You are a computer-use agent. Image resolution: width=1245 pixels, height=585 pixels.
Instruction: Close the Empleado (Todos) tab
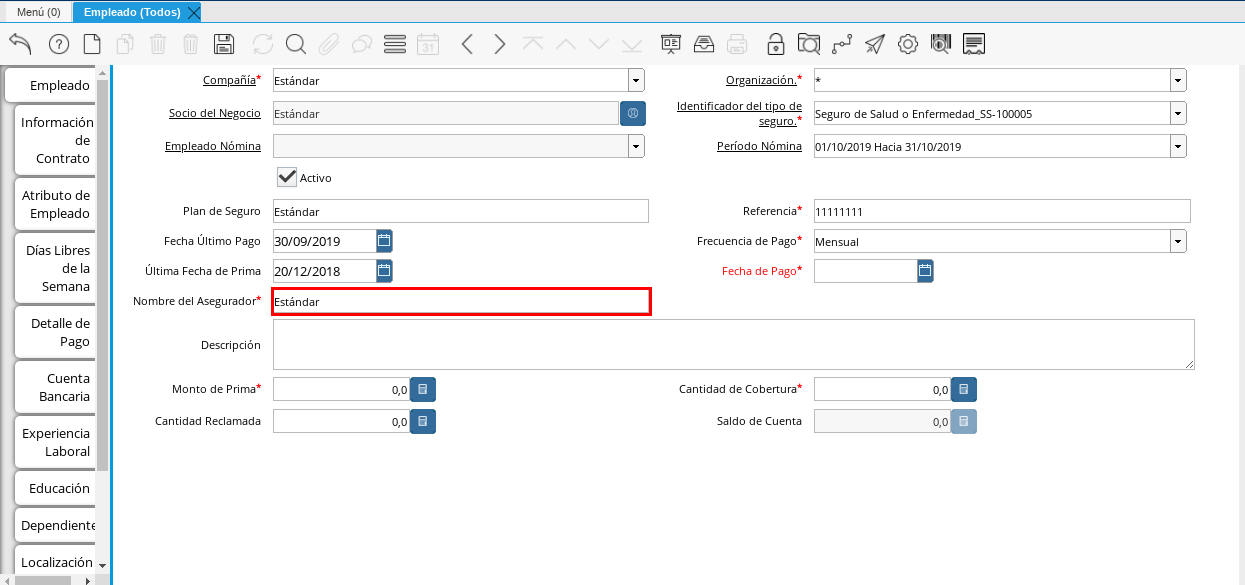pyautogui.click(x=194, y=12)
